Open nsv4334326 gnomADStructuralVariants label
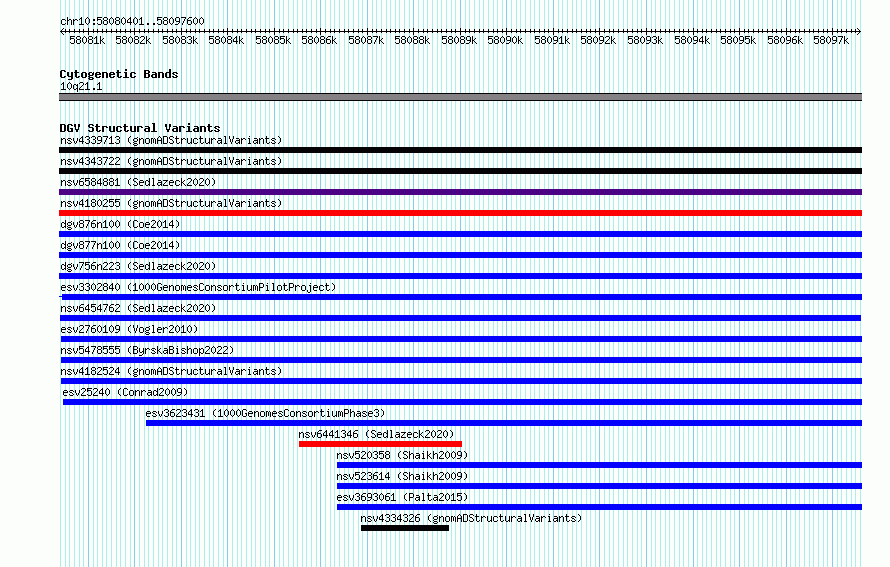This screenshot has height=567, width=890. click(x=471, y=518)
